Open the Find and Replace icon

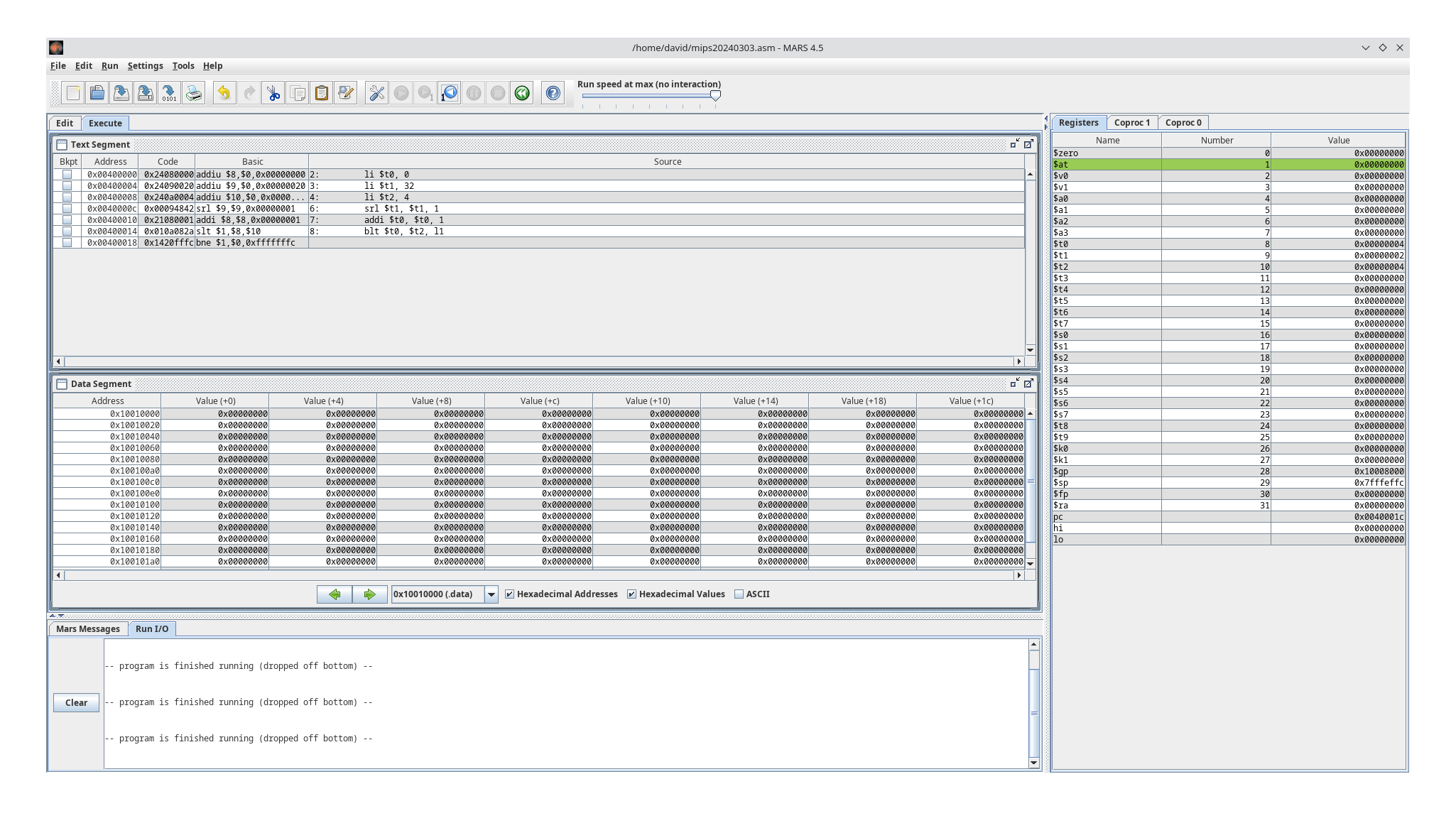[346, 92]
